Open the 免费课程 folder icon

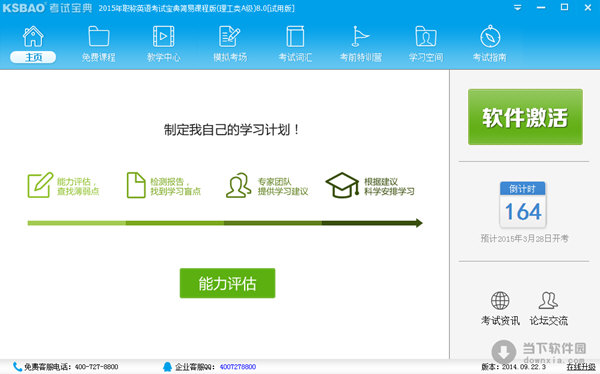pyautogui.click(x=99, y=36)
